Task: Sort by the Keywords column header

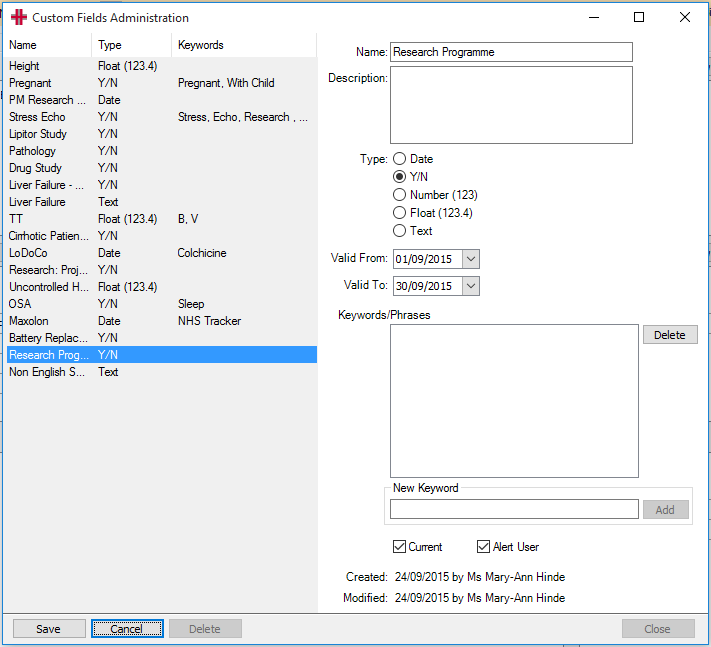Action: pyautogui.click(x=244, y=45)
